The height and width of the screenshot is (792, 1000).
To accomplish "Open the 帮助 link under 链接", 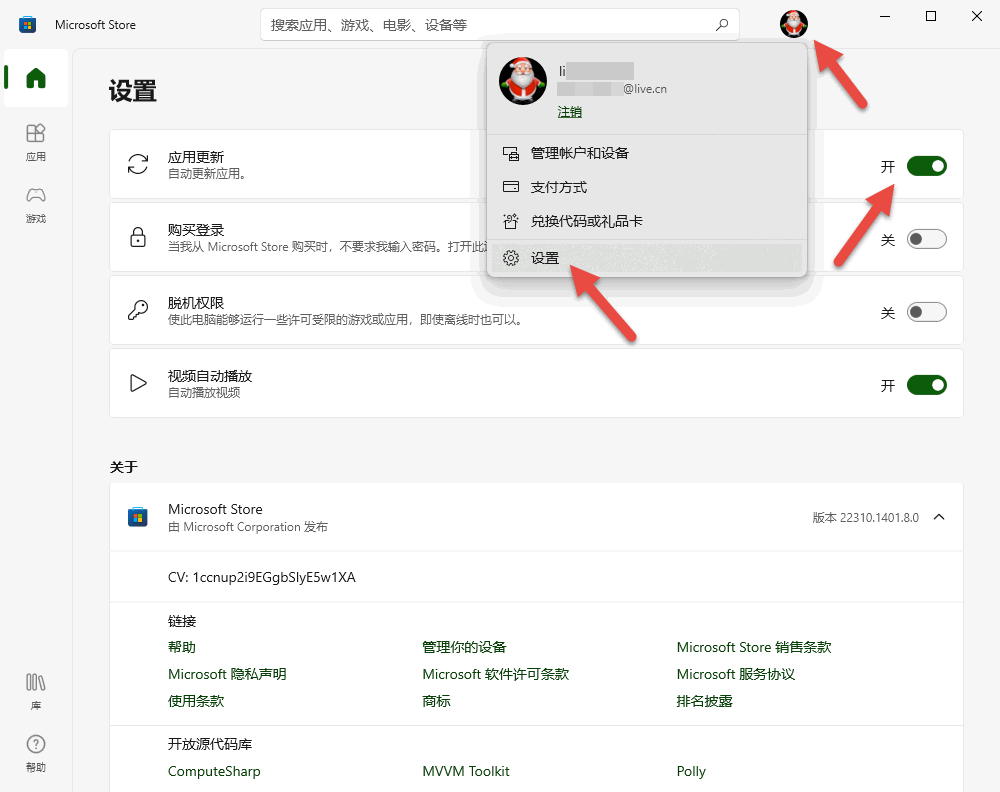I will (x=182, y=647).
